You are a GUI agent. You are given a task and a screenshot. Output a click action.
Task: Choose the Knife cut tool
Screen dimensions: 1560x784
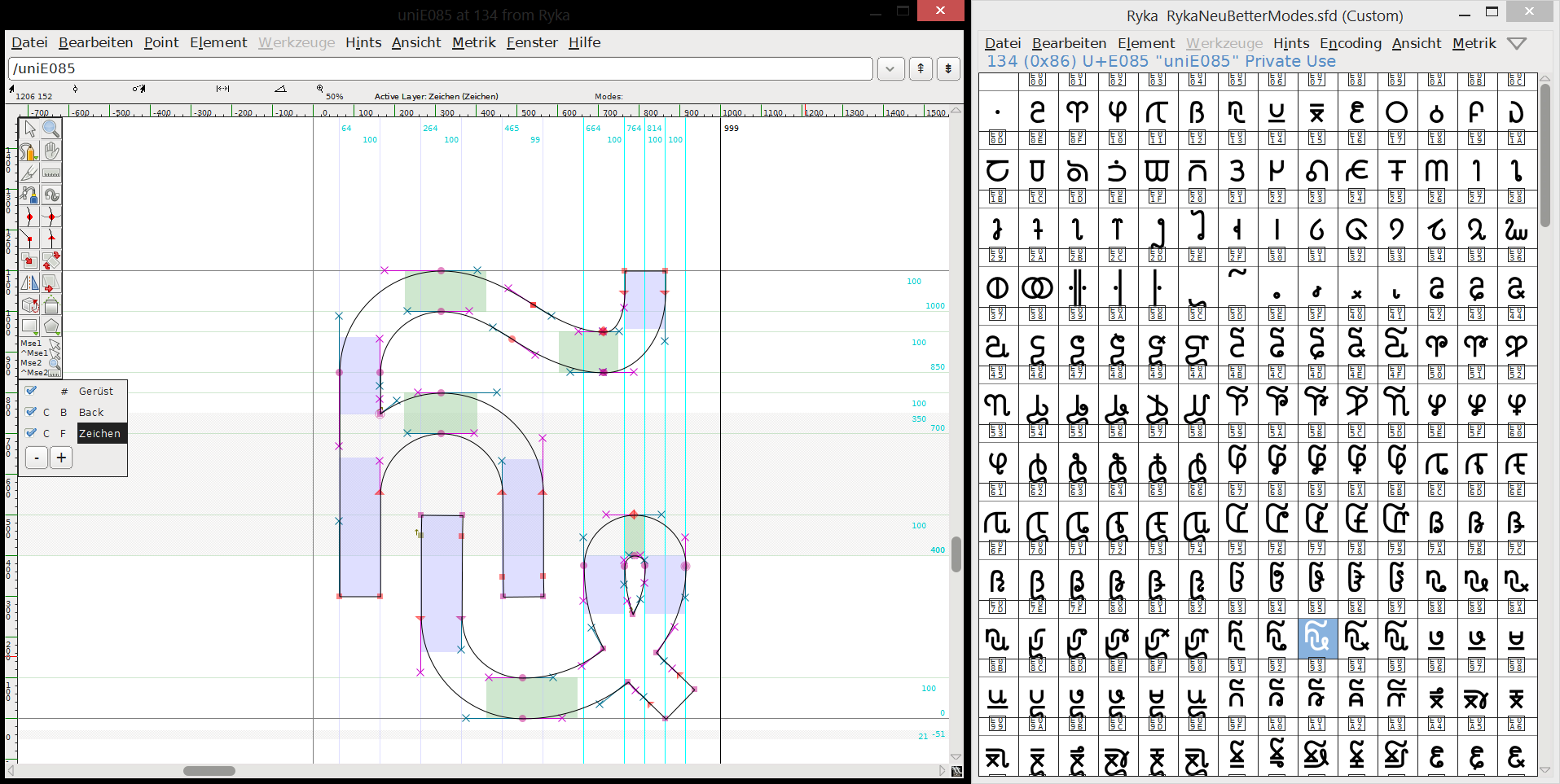(x=30, y=173)
